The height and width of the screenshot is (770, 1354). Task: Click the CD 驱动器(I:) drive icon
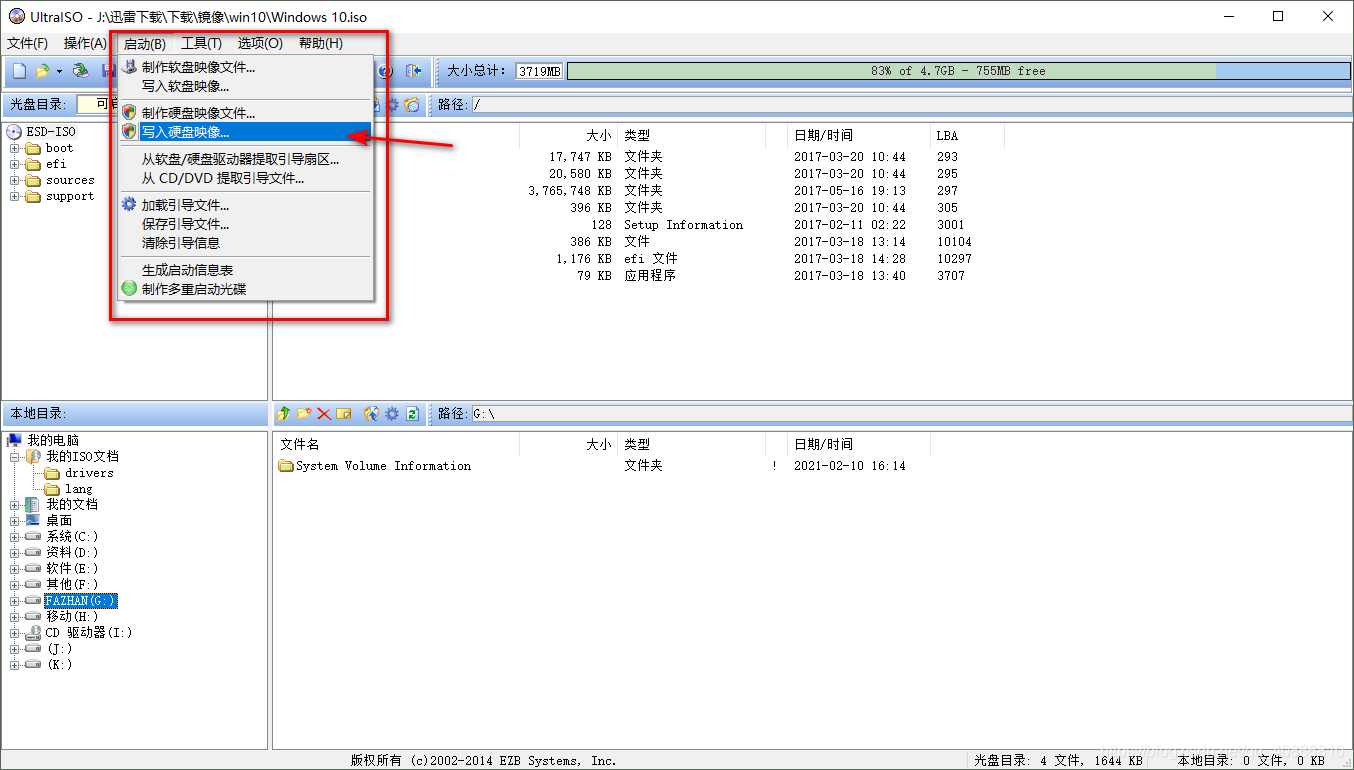pos(33,633)
